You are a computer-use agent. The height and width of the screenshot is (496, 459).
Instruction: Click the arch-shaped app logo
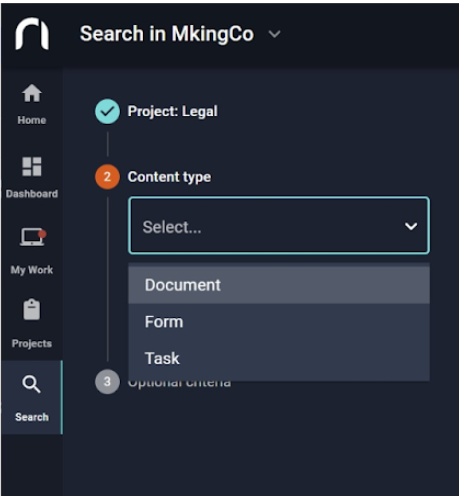[x=32, y=34]
